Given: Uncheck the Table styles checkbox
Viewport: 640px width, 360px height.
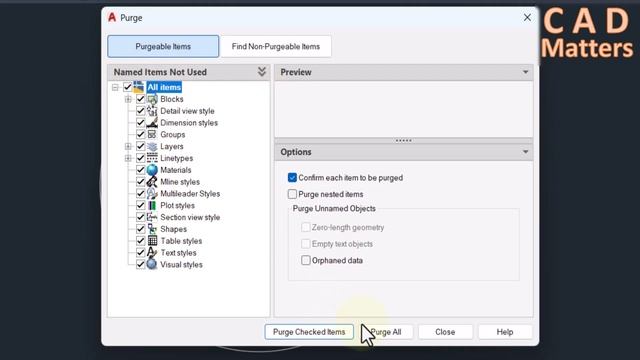Looking at the screenshot, I should [140, 241].
